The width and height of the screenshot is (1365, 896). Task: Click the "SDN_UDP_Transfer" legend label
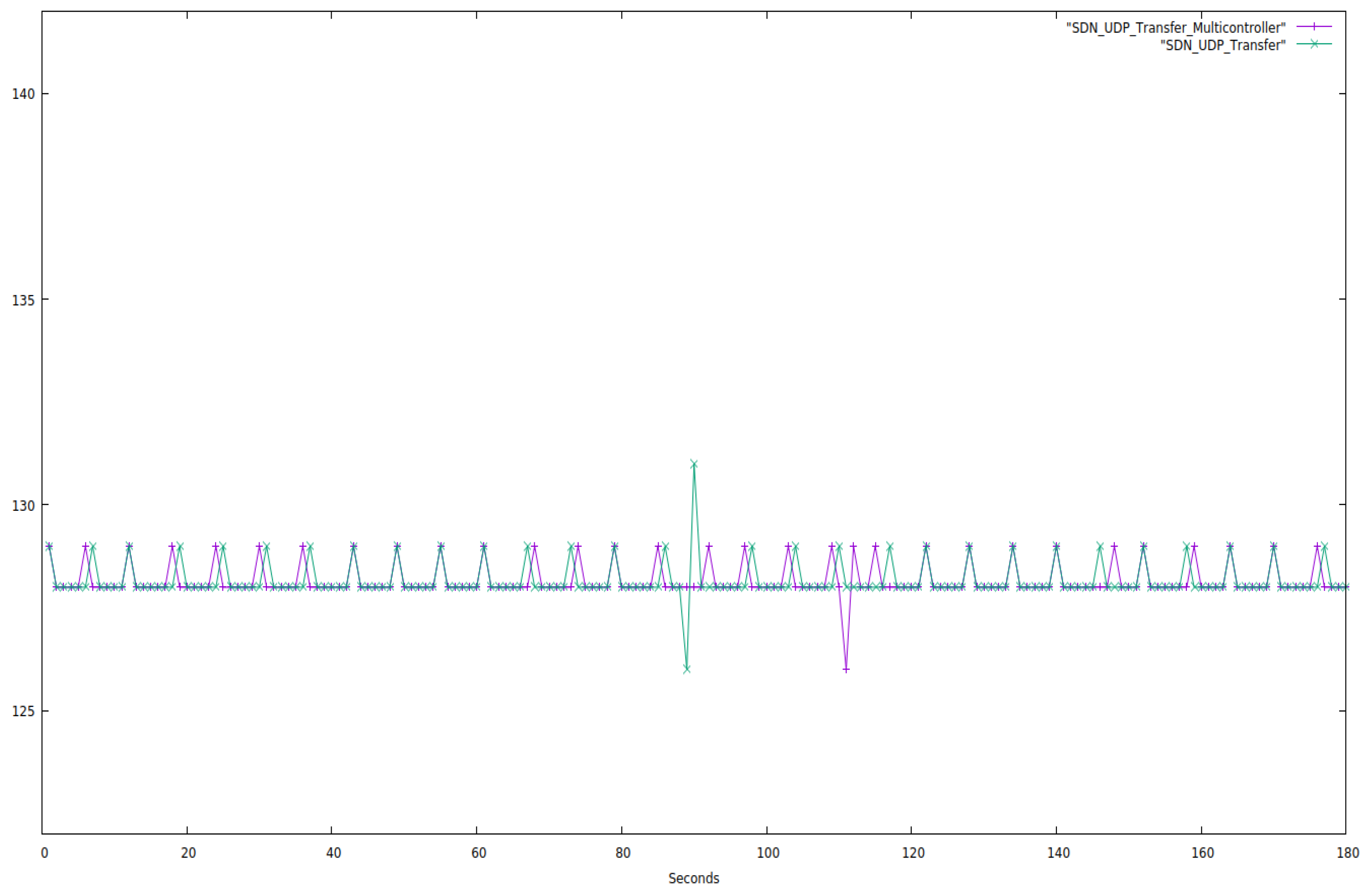(x=1223, y=45)
